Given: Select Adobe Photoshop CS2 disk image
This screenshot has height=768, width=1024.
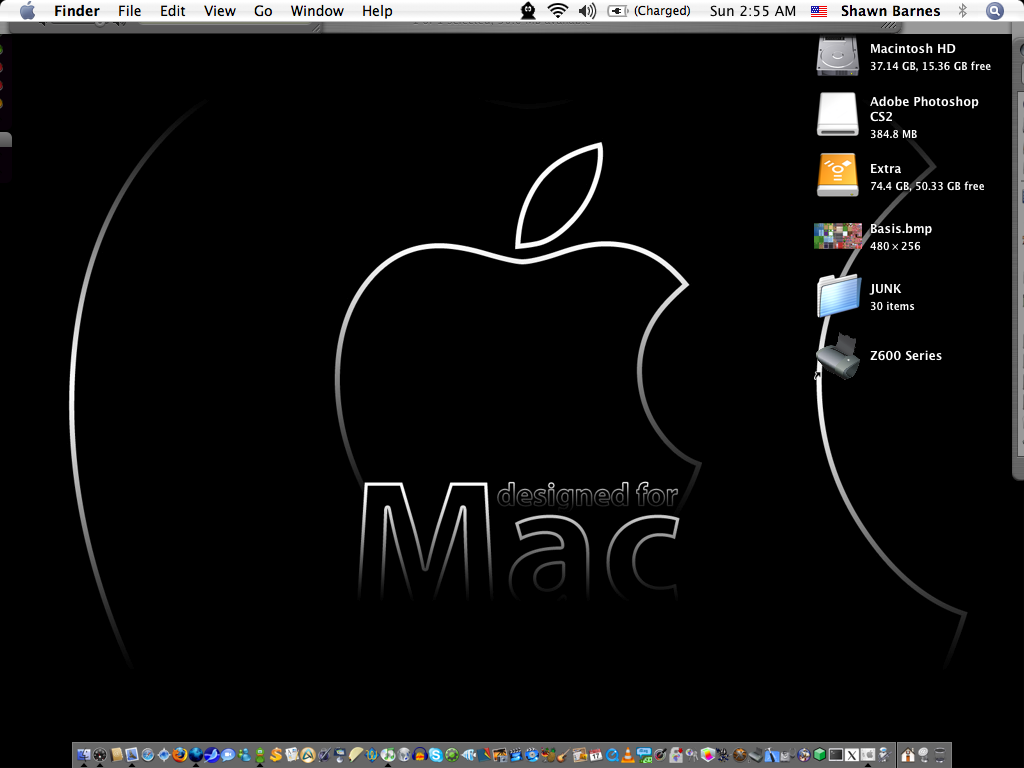Looking at the screenshot, I should [x=837, y=114].
